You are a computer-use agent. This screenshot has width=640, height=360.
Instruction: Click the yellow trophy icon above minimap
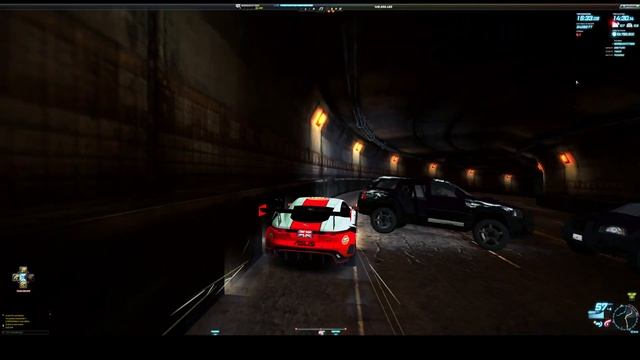(631, 296)
